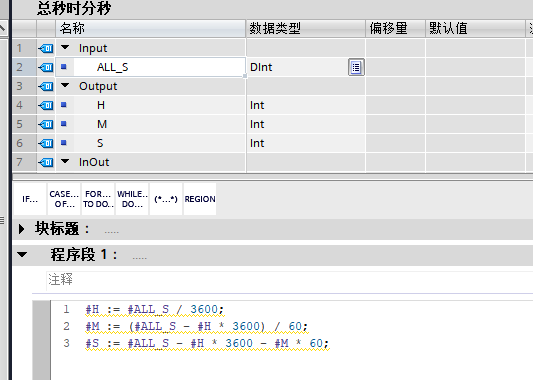
Task: Click the tag icon in the Input row
Action: pos(46,48)
